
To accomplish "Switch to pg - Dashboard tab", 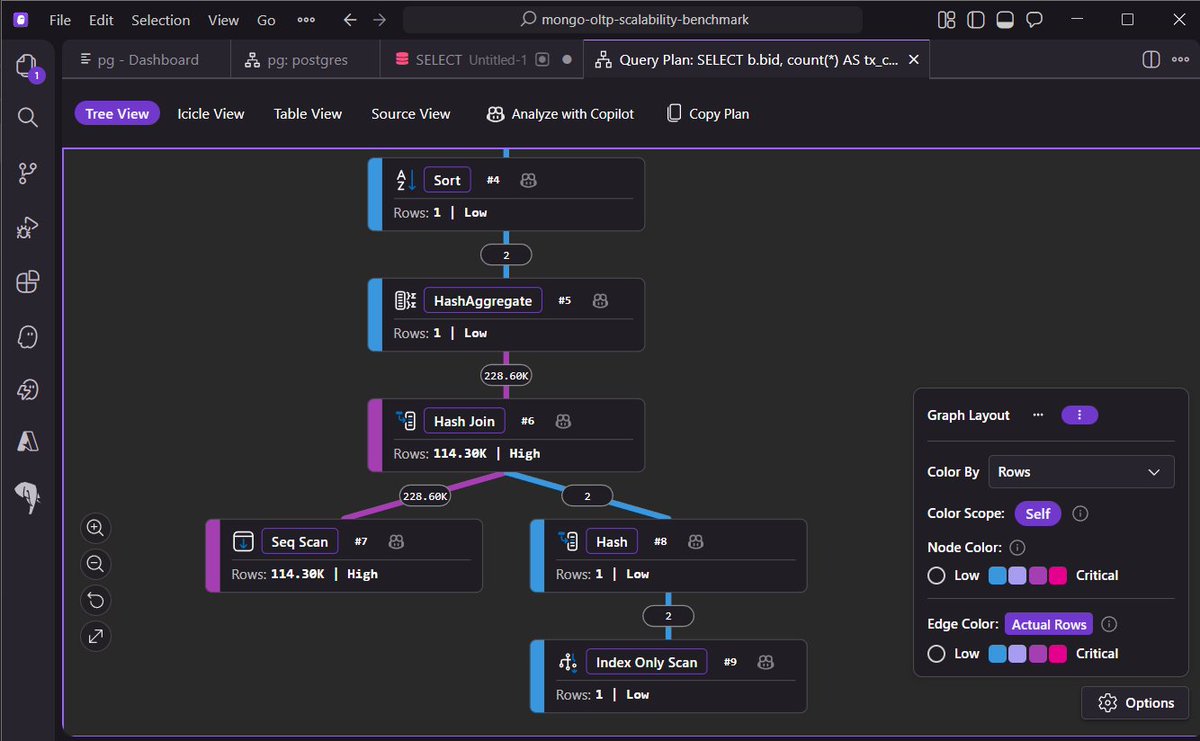I will (x=146, y=60).
